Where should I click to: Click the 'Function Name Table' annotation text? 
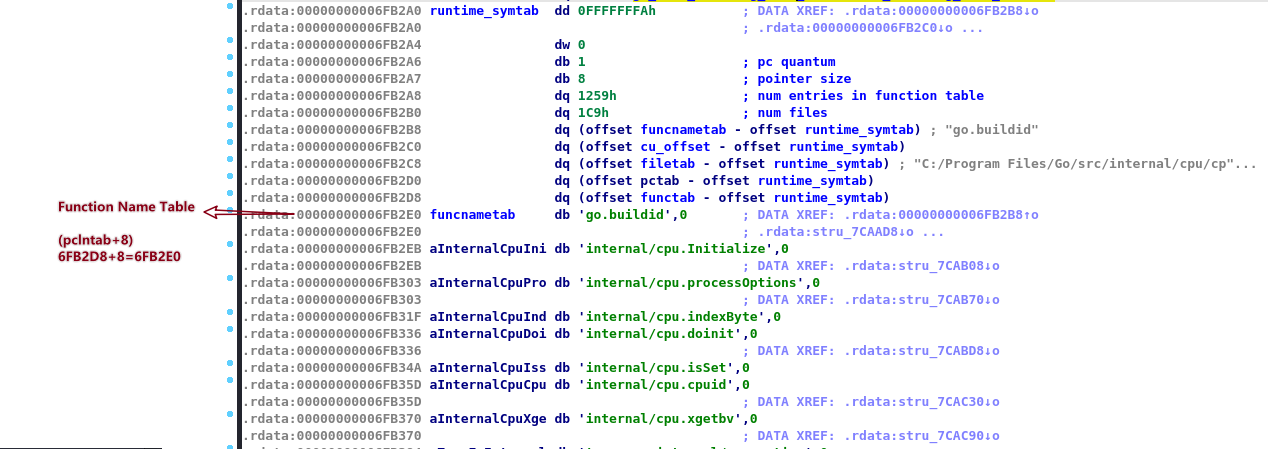(126, 207)
